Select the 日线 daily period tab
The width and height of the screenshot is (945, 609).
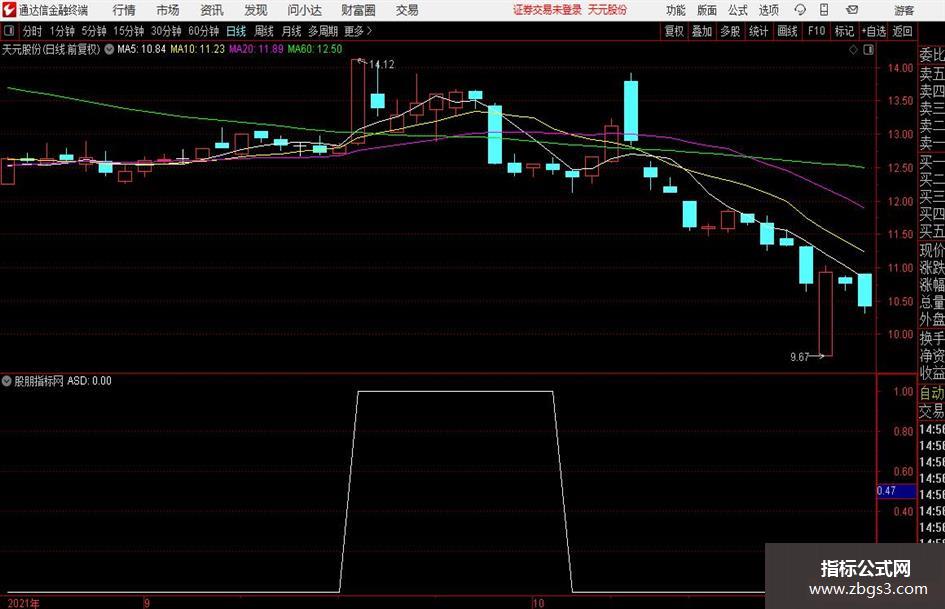236,31
